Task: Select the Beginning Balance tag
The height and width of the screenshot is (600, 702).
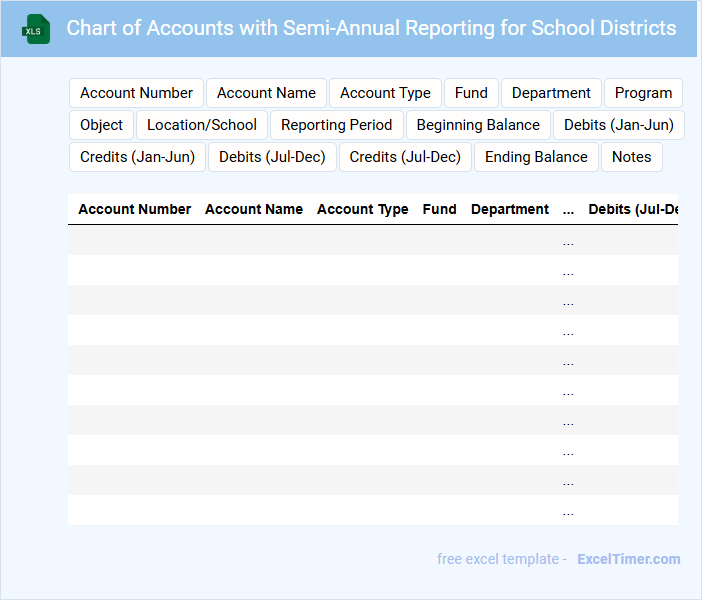Action: (x=478, y=125)
